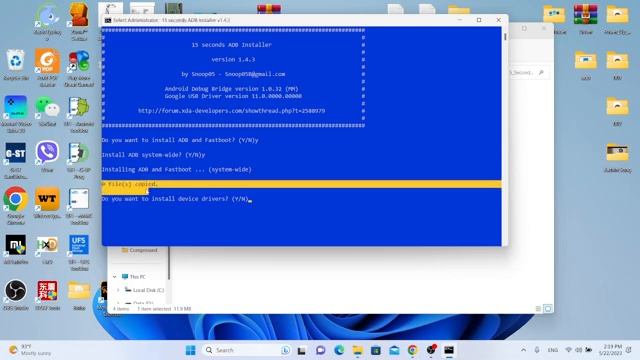Launch OBS Studio from the desktop

16,295
